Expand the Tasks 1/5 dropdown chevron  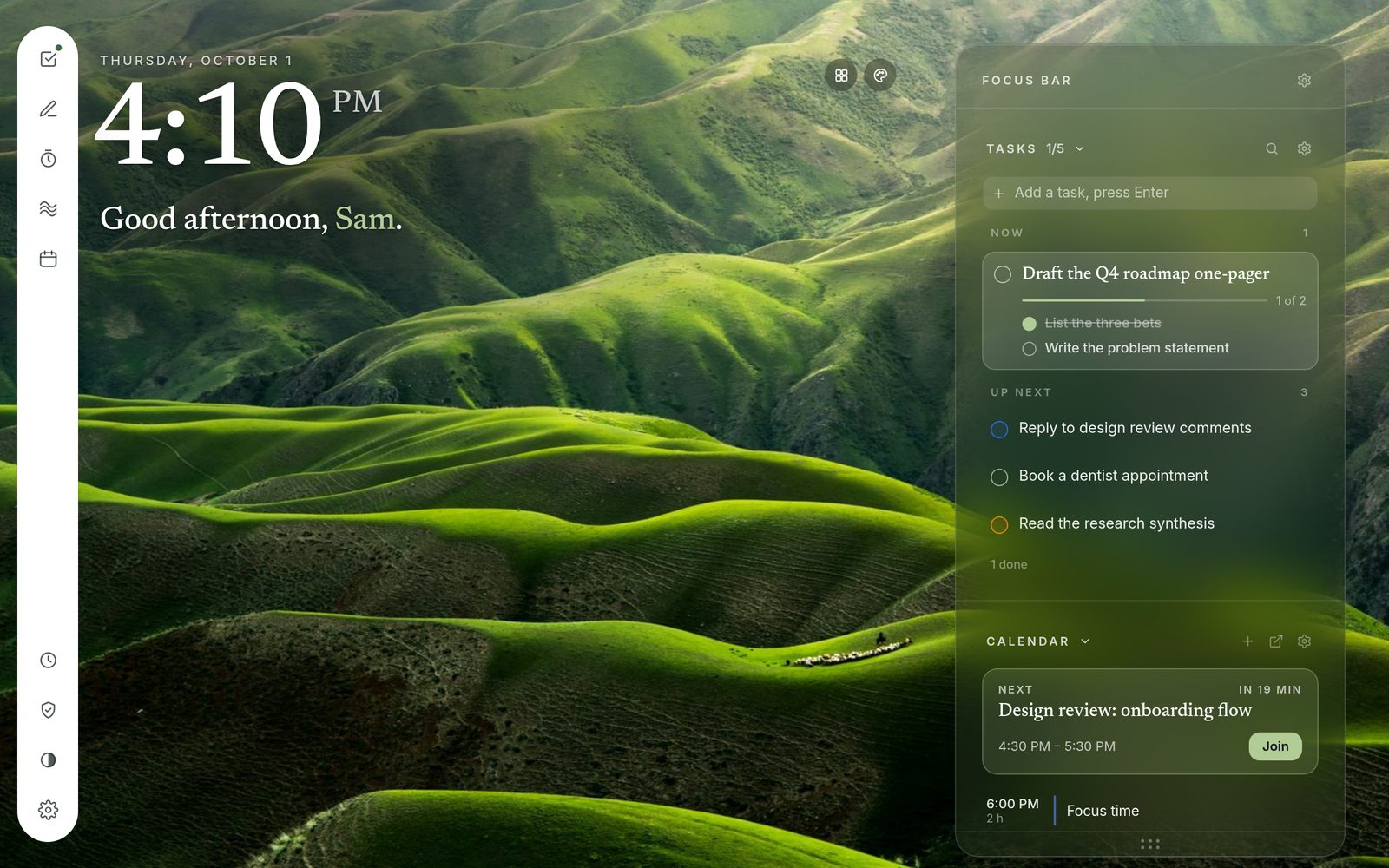click(1080, 149)
